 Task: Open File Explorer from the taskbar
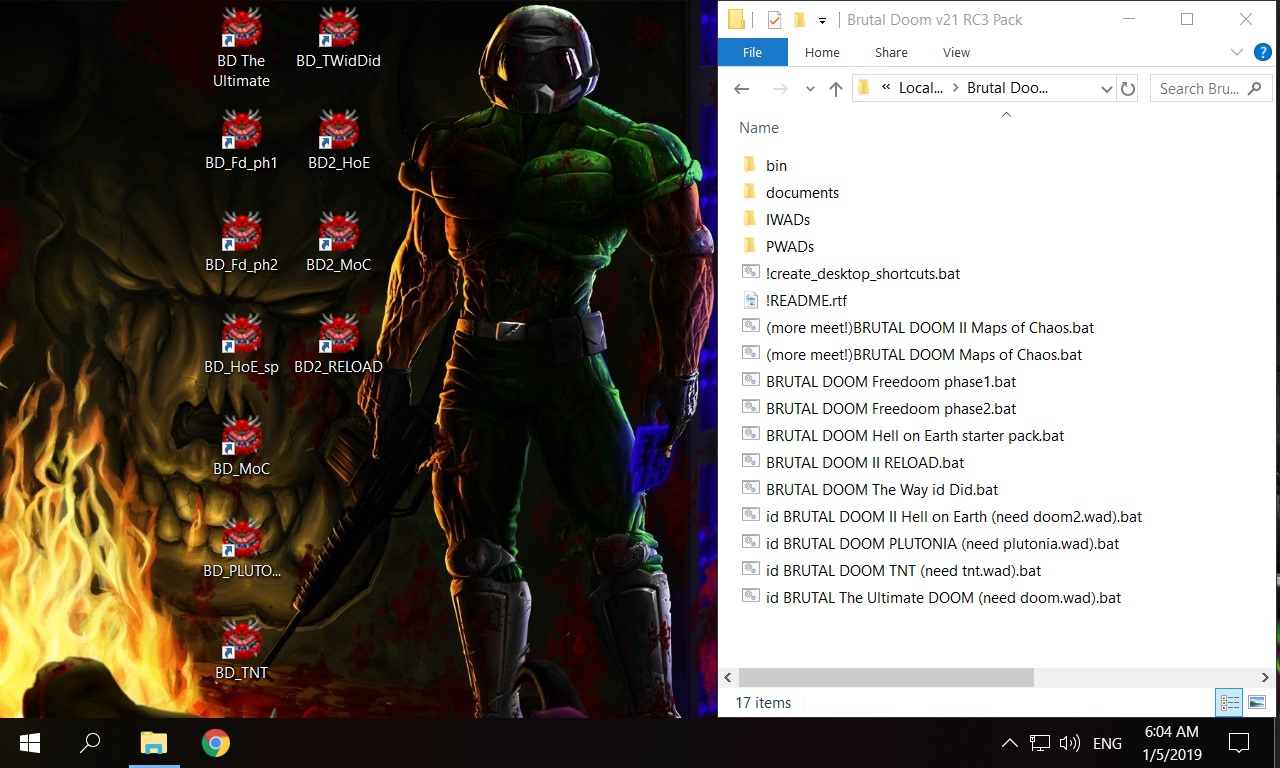153,743
